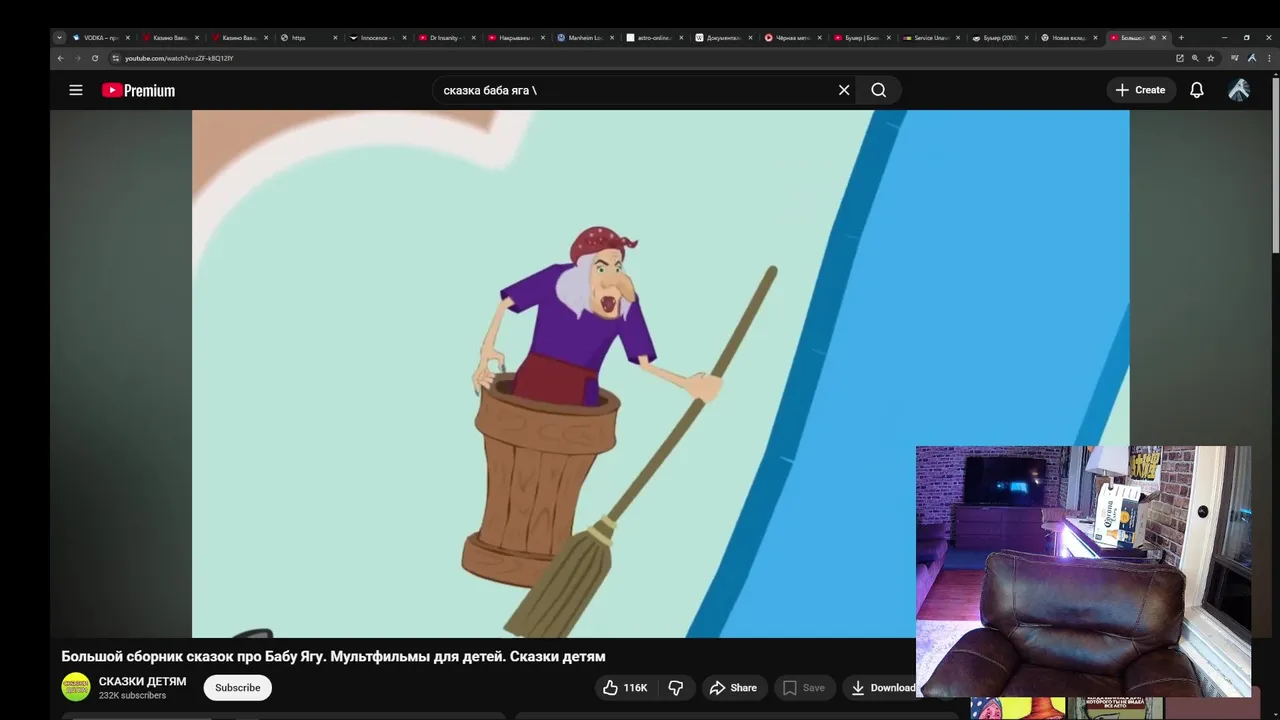The image size is (1280, 720).
Task: Go back in browser history
Action: (60, 58)
